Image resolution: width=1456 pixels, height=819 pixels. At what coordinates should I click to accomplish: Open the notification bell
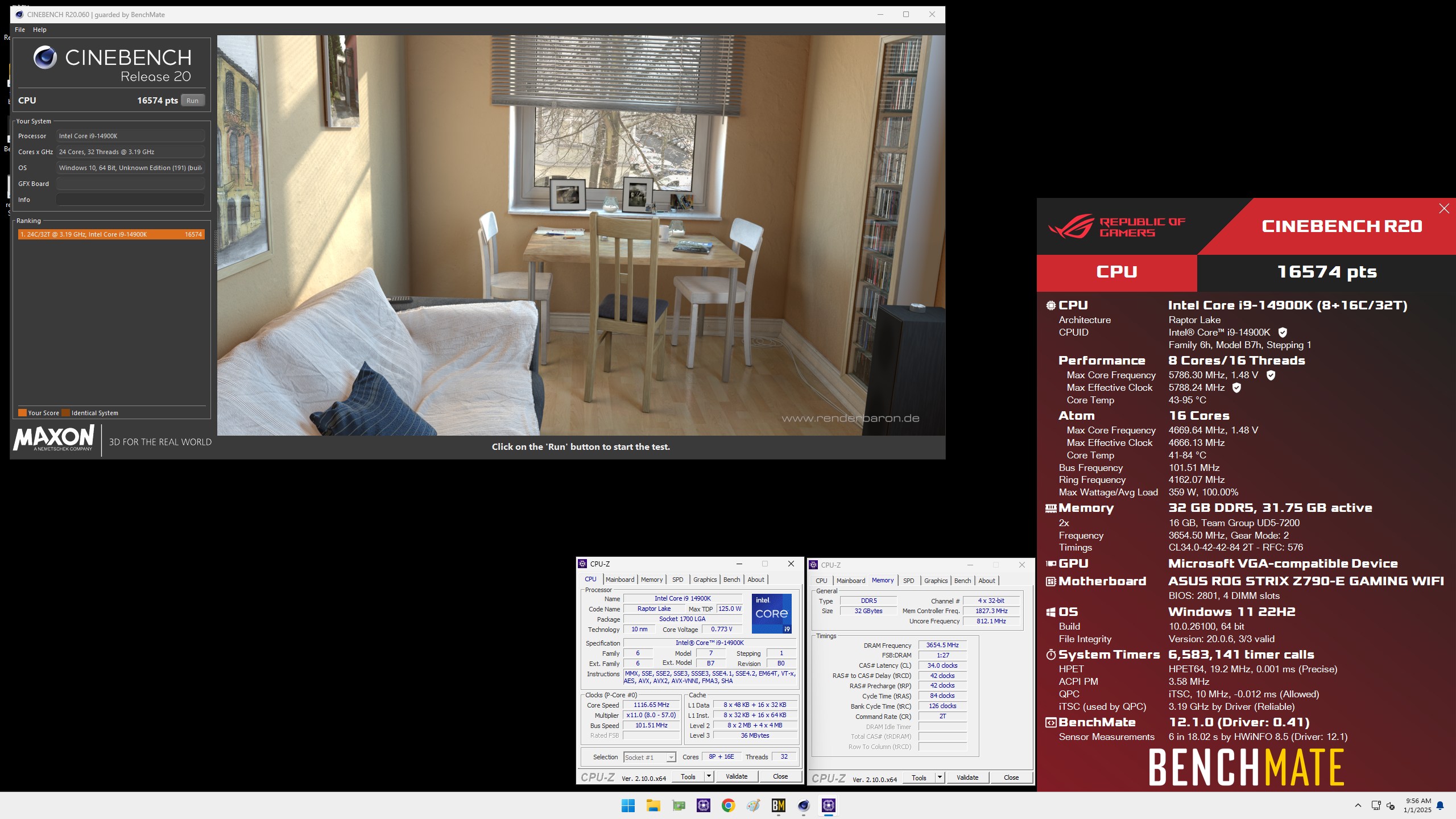[1440, 805]
